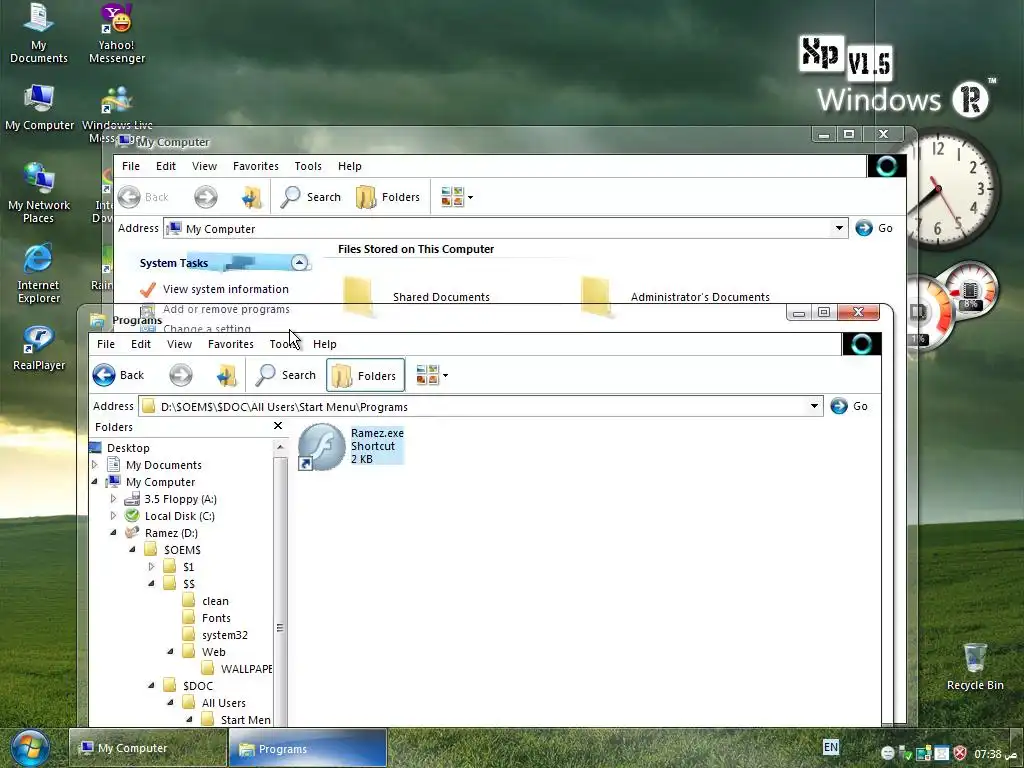Image resolution: width=1024 pixels, height=768 pixels.
Task: Open RealPlayer desktop icon
Action: point(39,348)
